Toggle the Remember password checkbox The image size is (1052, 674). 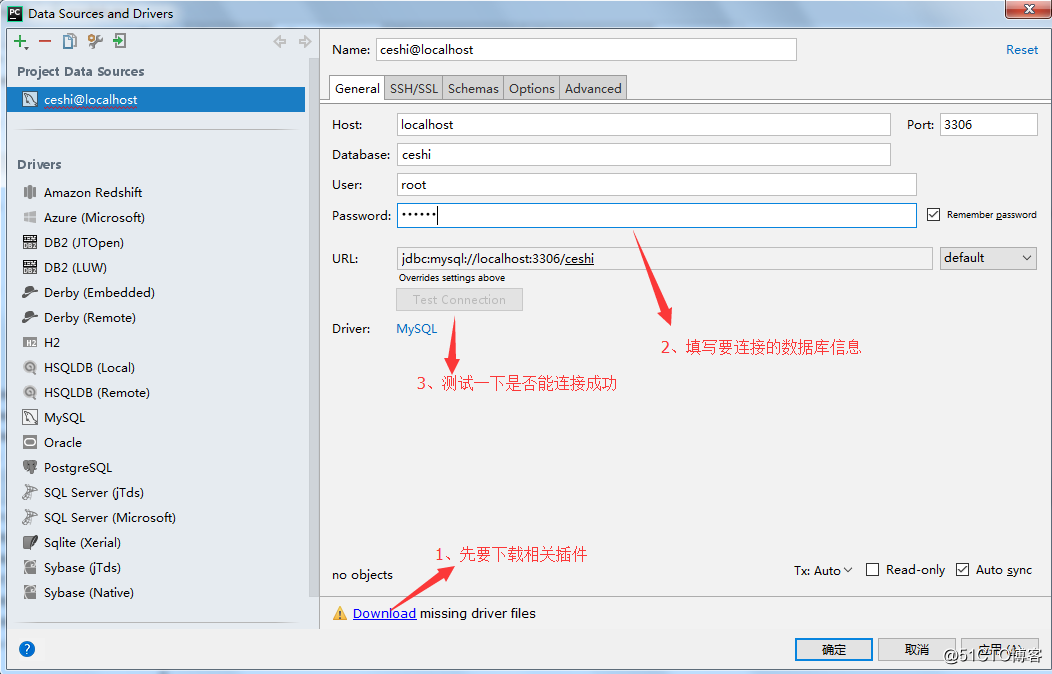pyautogui.click(x=933, y=215)
